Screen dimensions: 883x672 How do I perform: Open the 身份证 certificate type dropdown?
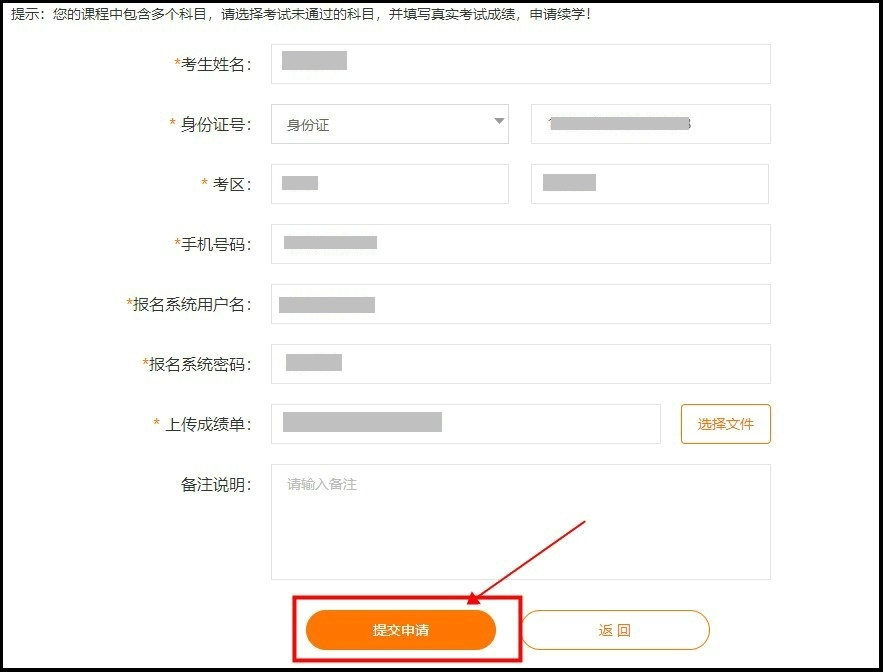(390, 123)
